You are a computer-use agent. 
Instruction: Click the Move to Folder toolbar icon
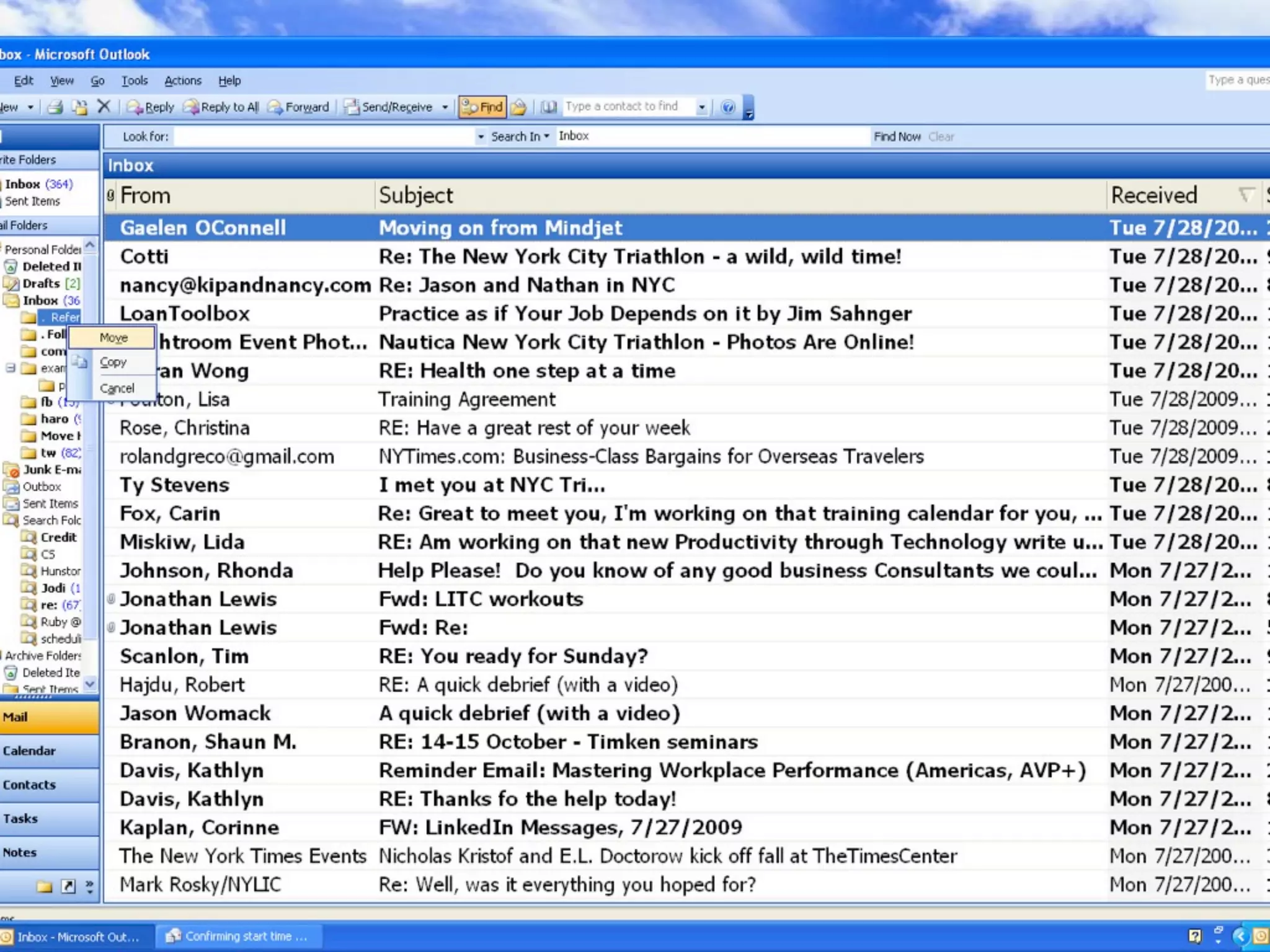point(79,107)
